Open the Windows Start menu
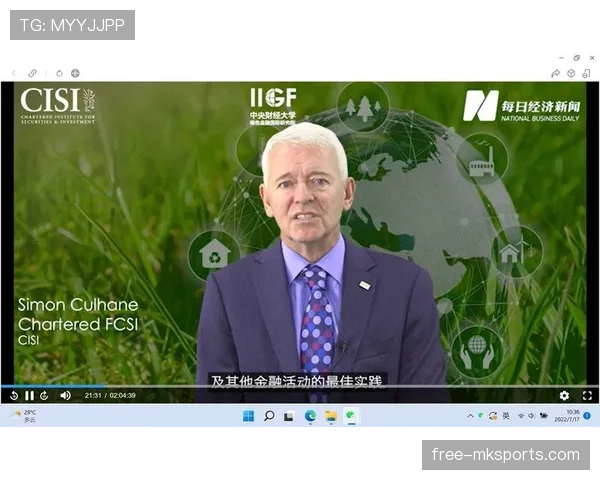This screenshot has width=600, height=480. tap(248, 416)
